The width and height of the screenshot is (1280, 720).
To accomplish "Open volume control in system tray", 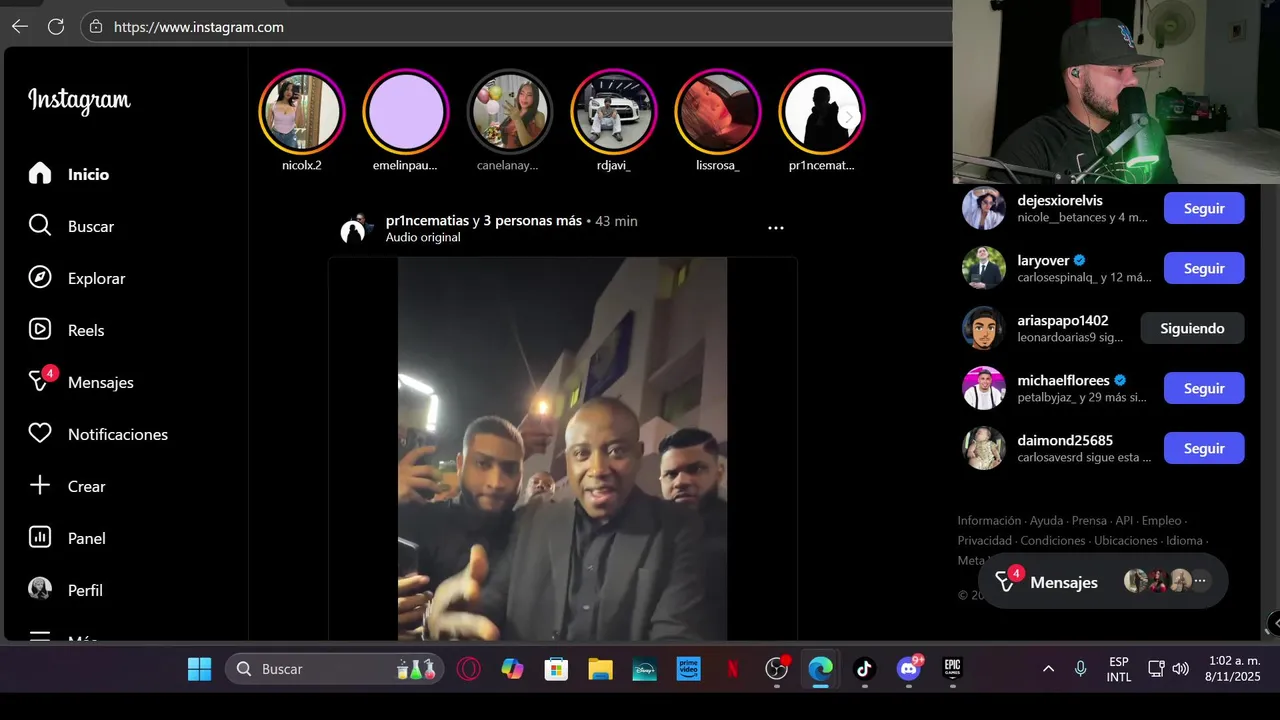I will [x=1180, y=669].
